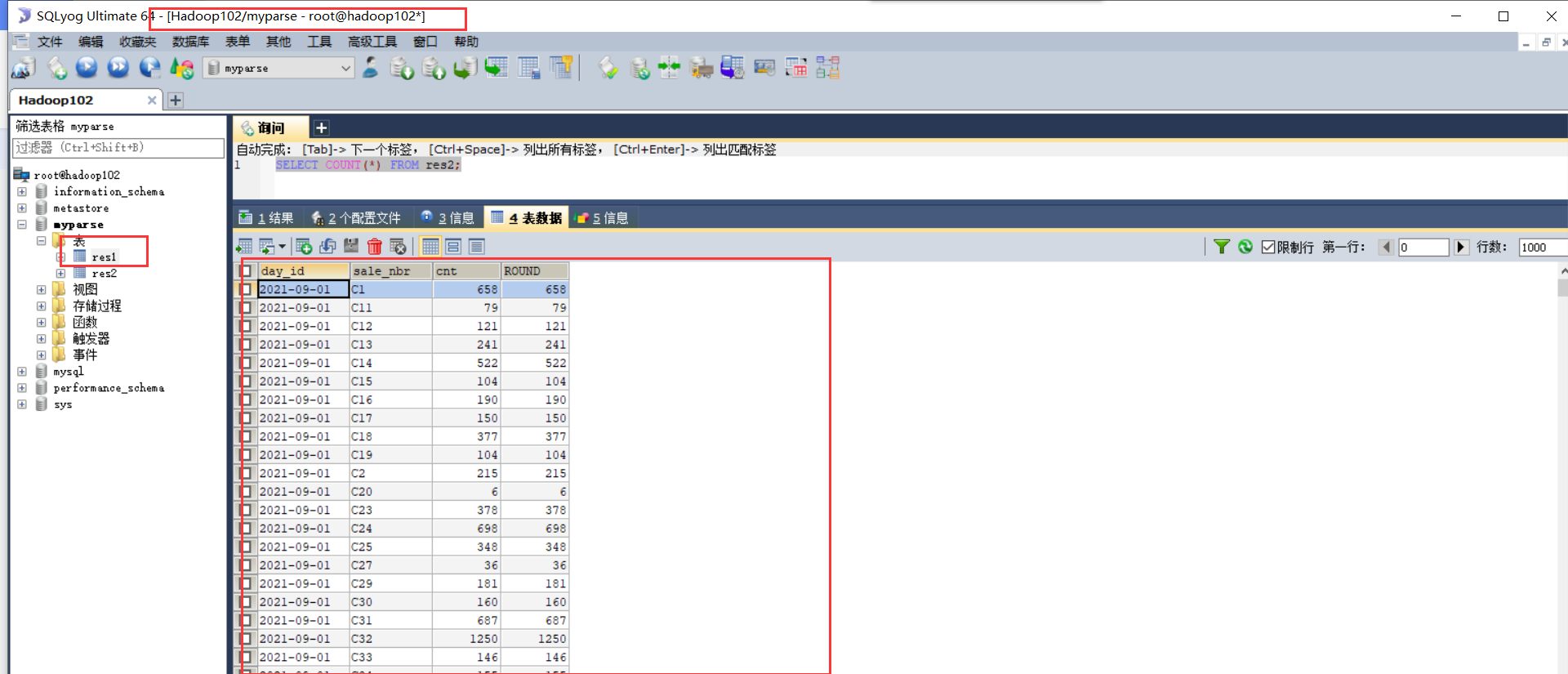Screen dimensions: 1568x674
Task: Switch to the 1 结果 tab
Action: point(267,218)
